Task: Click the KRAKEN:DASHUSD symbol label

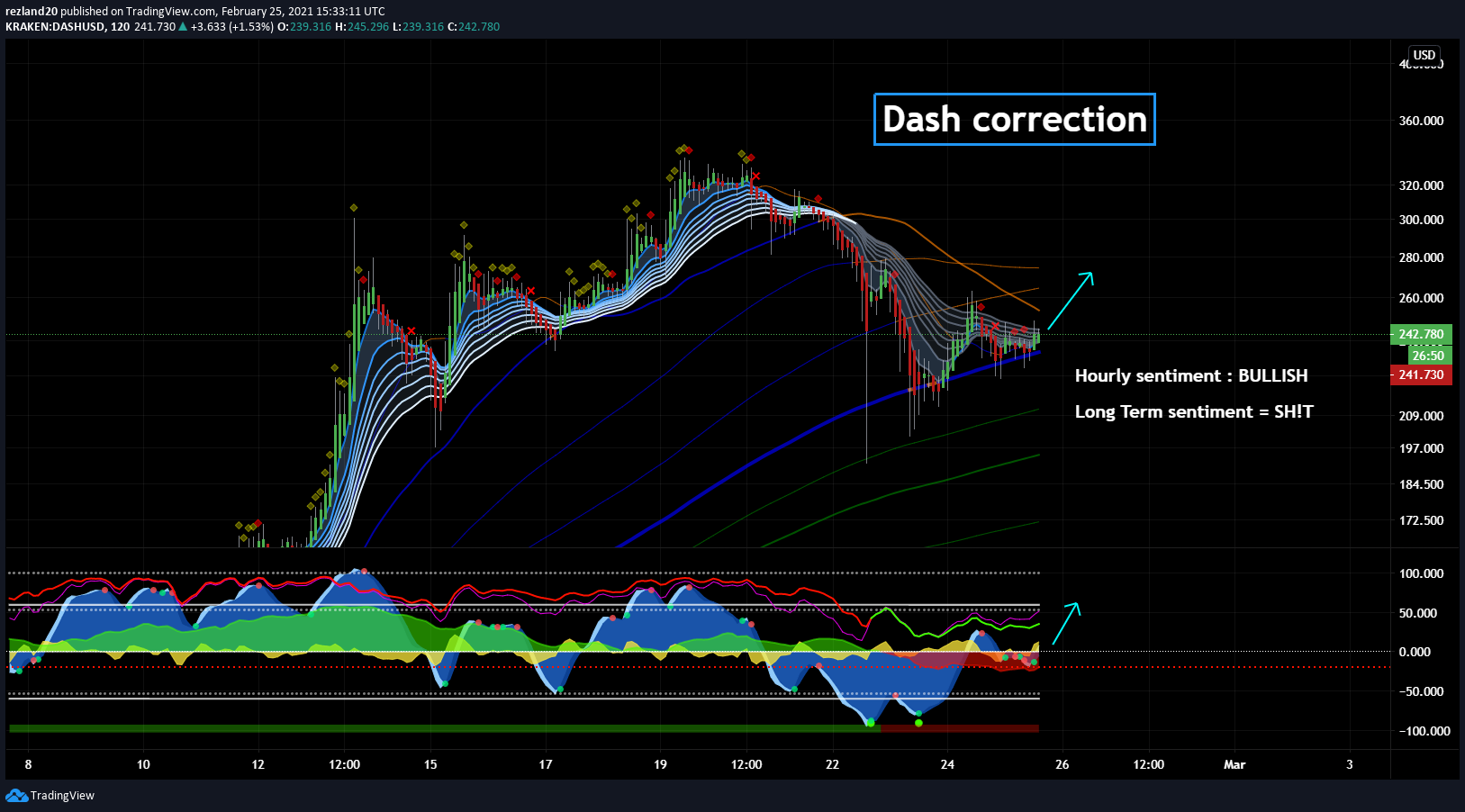Action: pos(54,27)
